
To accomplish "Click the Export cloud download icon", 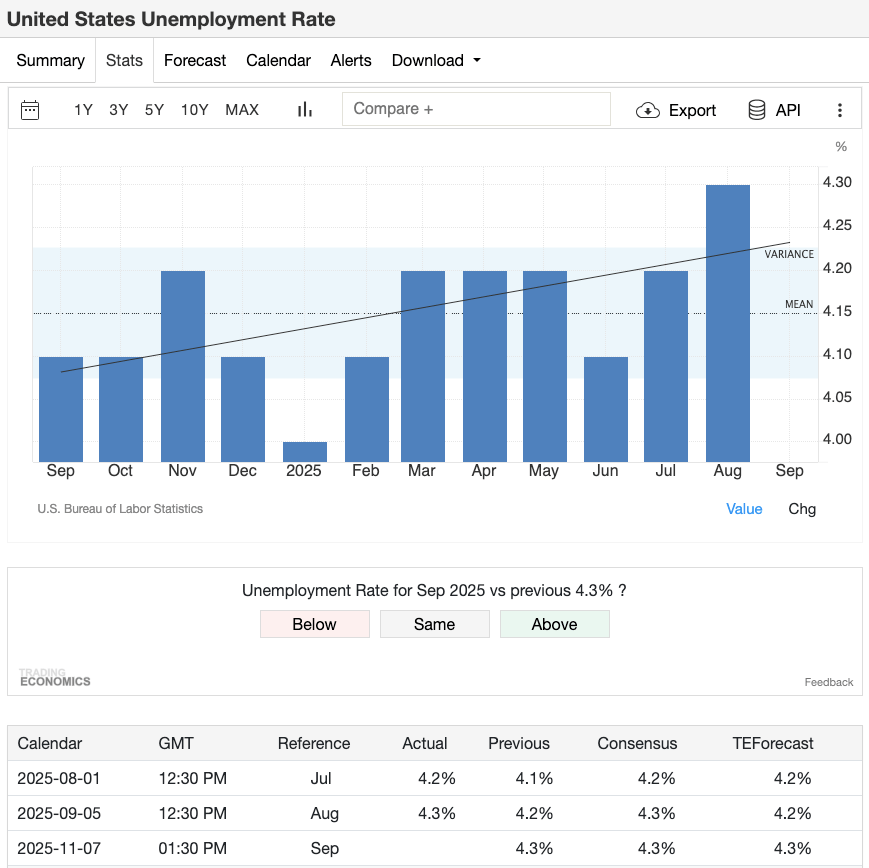I will (x=648, y=110).
